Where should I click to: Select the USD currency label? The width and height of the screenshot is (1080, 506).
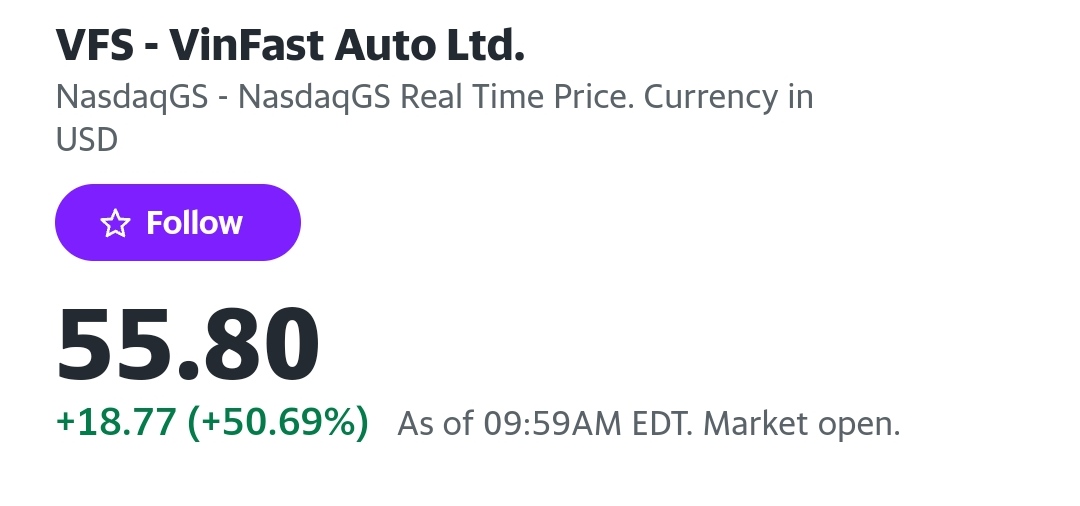pos(87,139)
